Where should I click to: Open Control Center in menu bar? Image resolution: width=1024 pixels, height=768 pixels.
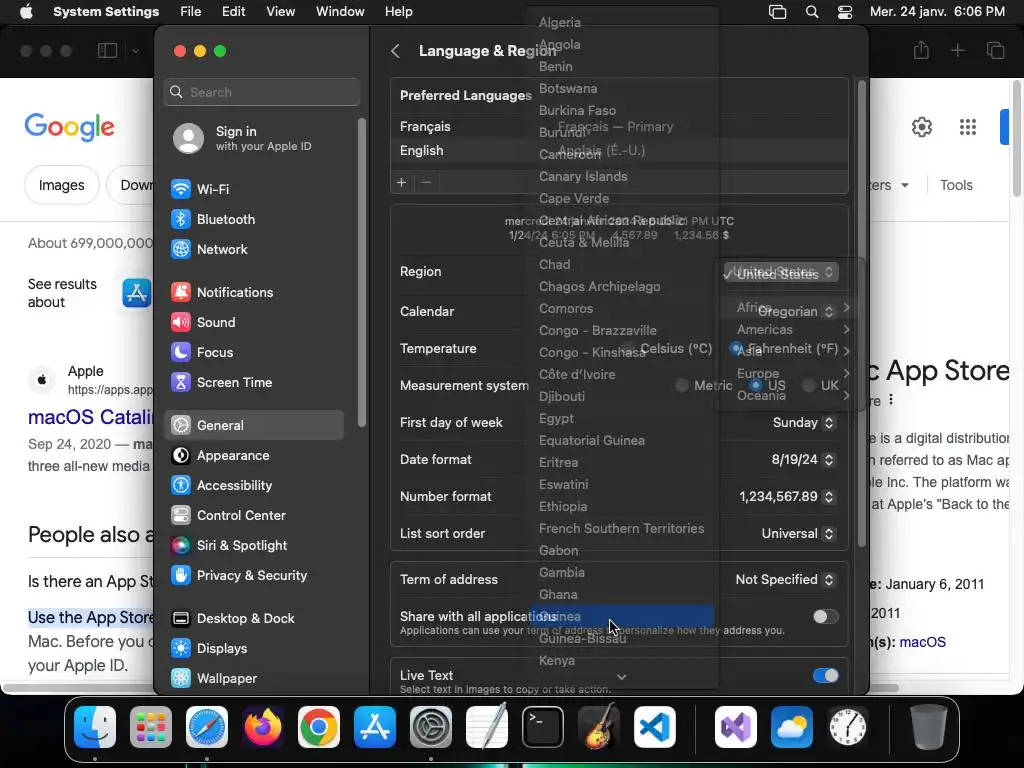[x=845, y=12]
